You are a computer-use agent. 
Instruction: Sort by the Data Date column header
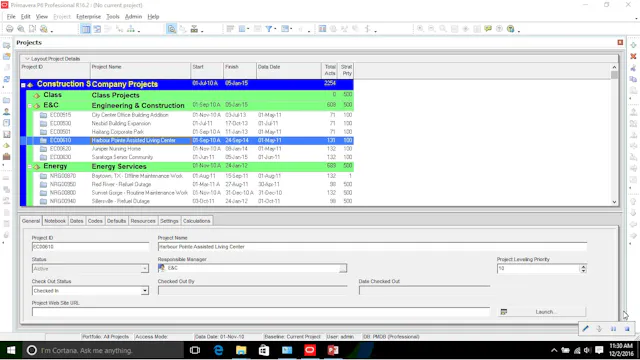click(x=289, y=70)
